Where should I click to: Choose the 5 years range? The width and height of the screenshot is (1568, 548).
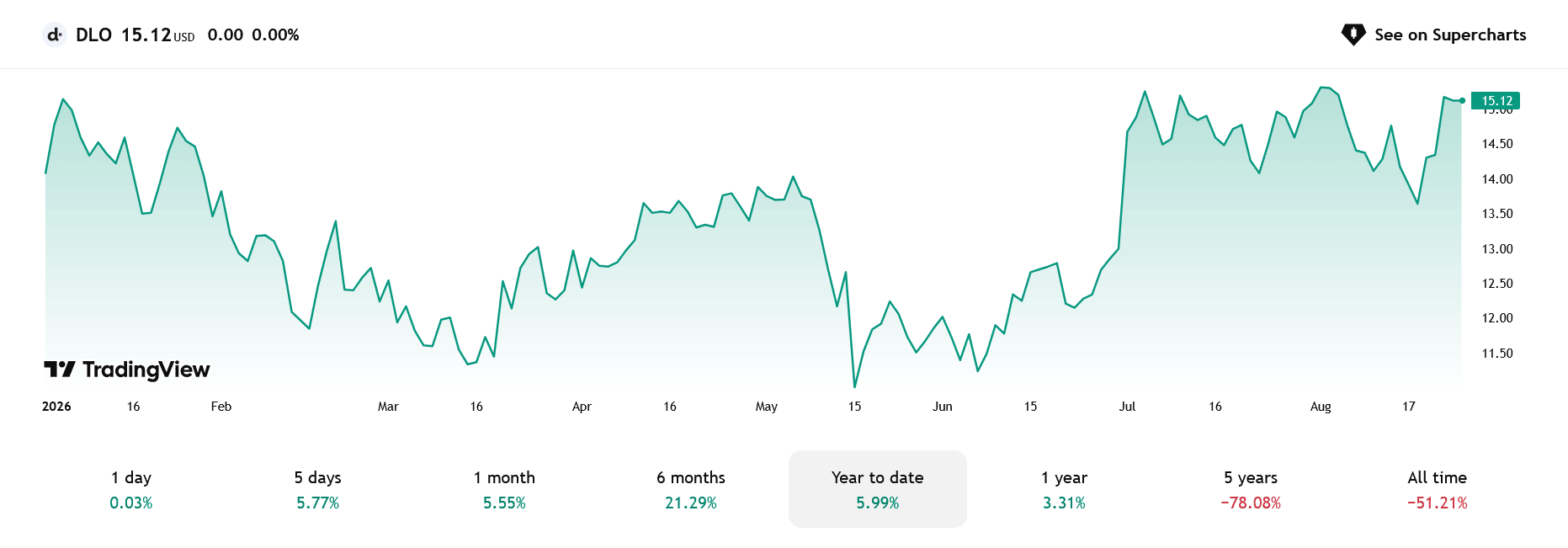[x=1251, y=489]
